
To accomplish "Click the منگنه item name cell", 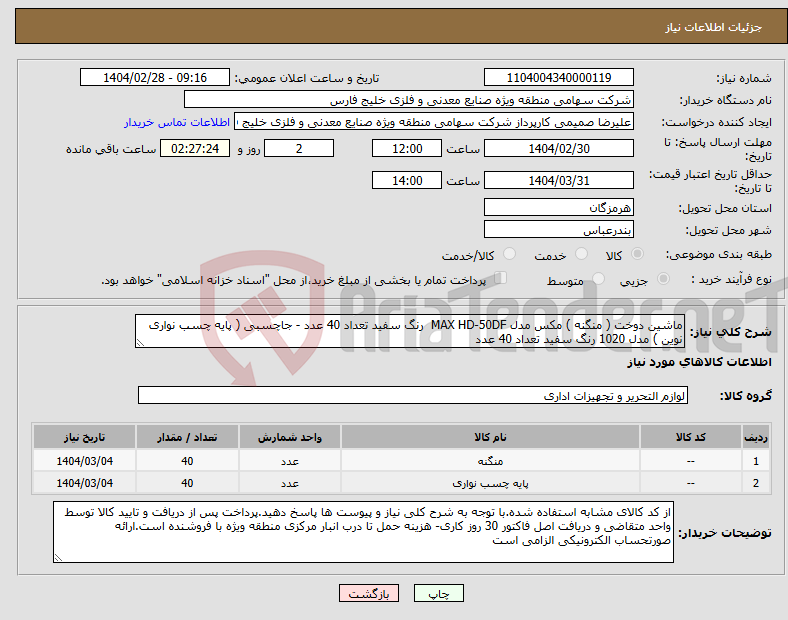I will pyautogui.click(x=490, y=461).
